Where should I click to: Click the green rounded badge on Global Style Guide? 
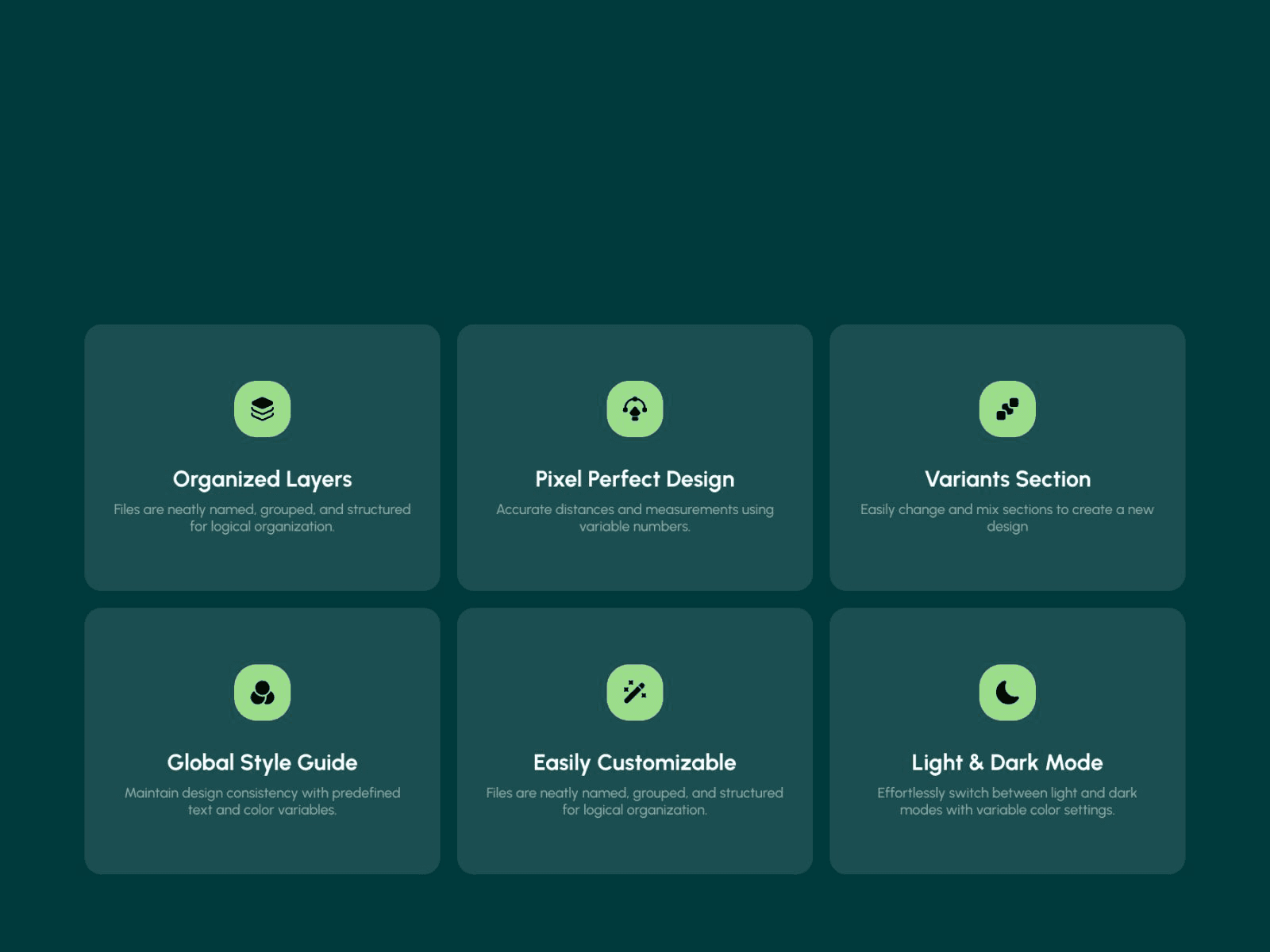[x=262, y=691]
